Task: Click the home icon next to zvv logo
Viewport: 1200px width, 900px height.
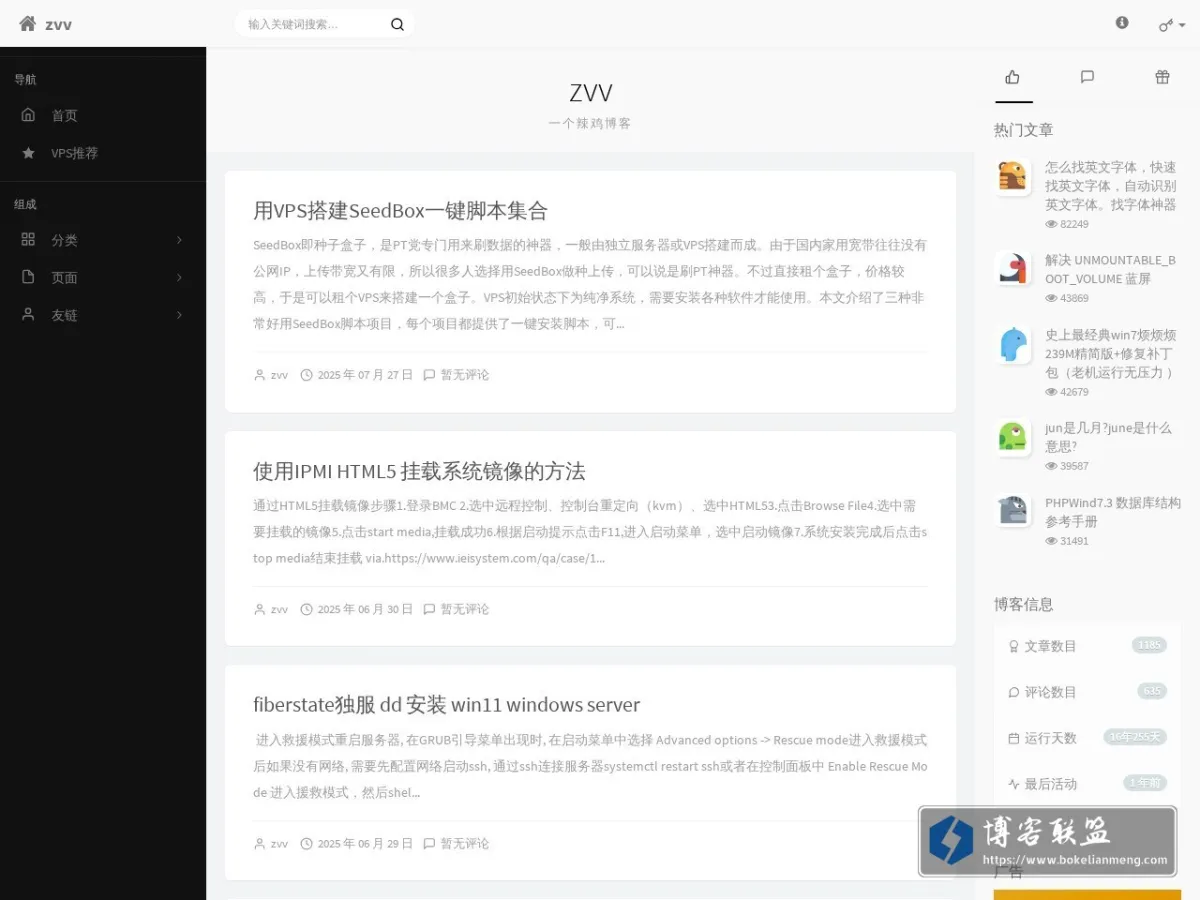Action: point(27,23)
